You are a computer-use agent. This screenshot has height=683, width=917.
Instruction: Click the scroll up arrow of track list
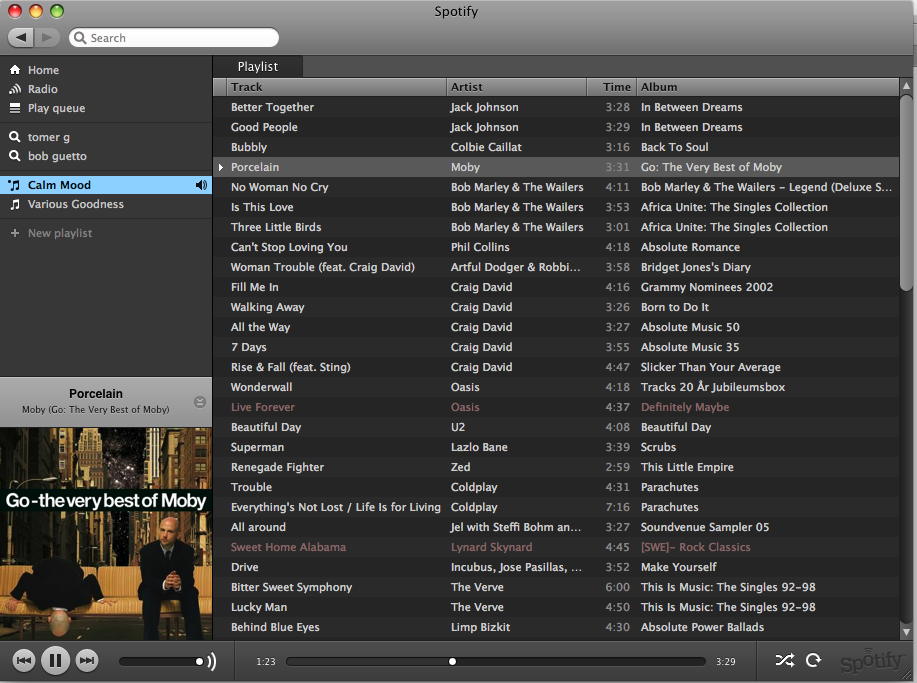[x=906, y=86]
